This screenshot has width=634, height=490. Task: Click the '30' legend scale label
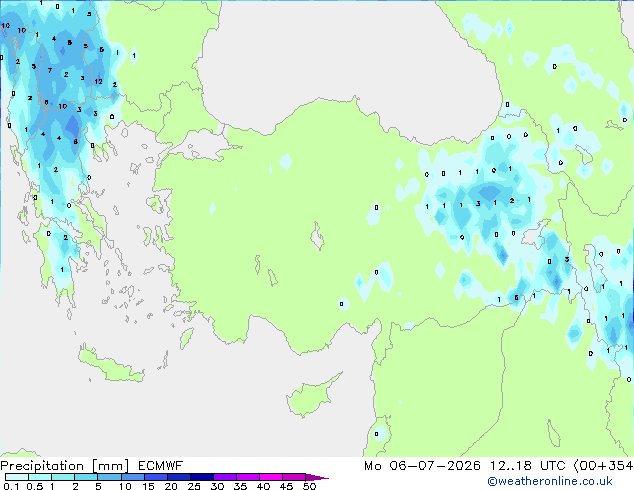tap(217, 486)
